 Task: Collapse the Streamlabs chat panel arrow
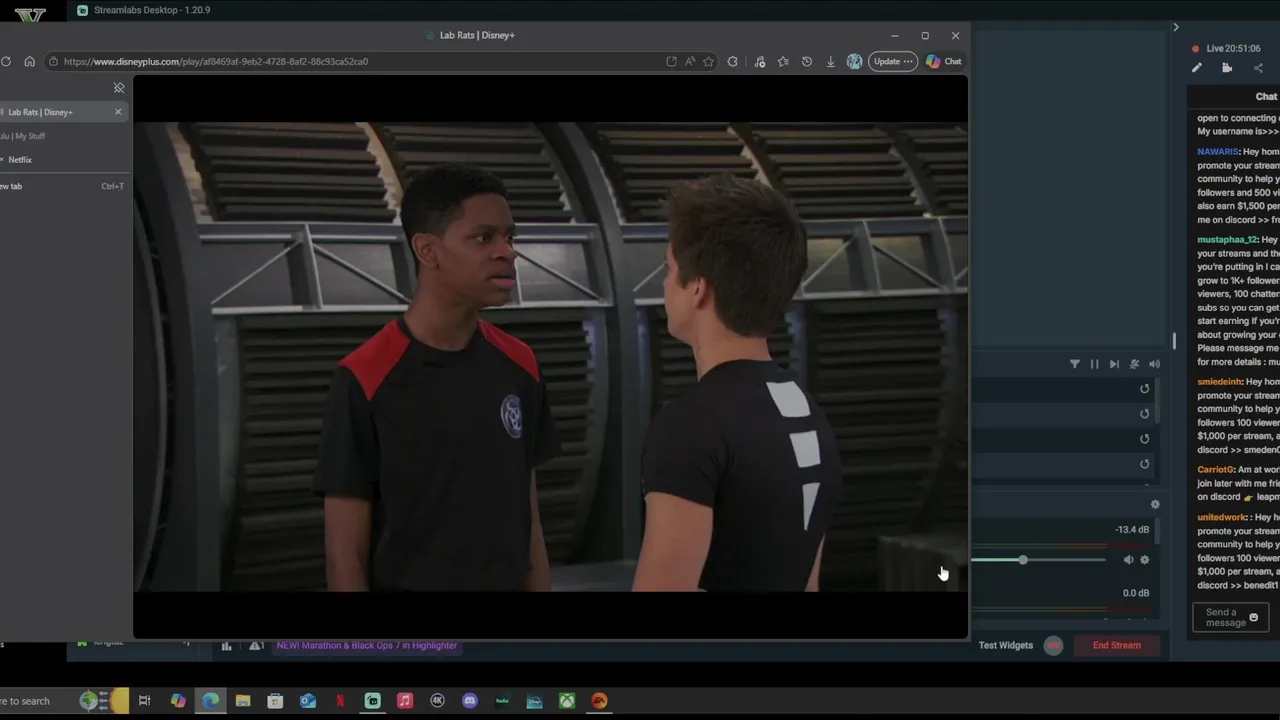coord(1176,27)
